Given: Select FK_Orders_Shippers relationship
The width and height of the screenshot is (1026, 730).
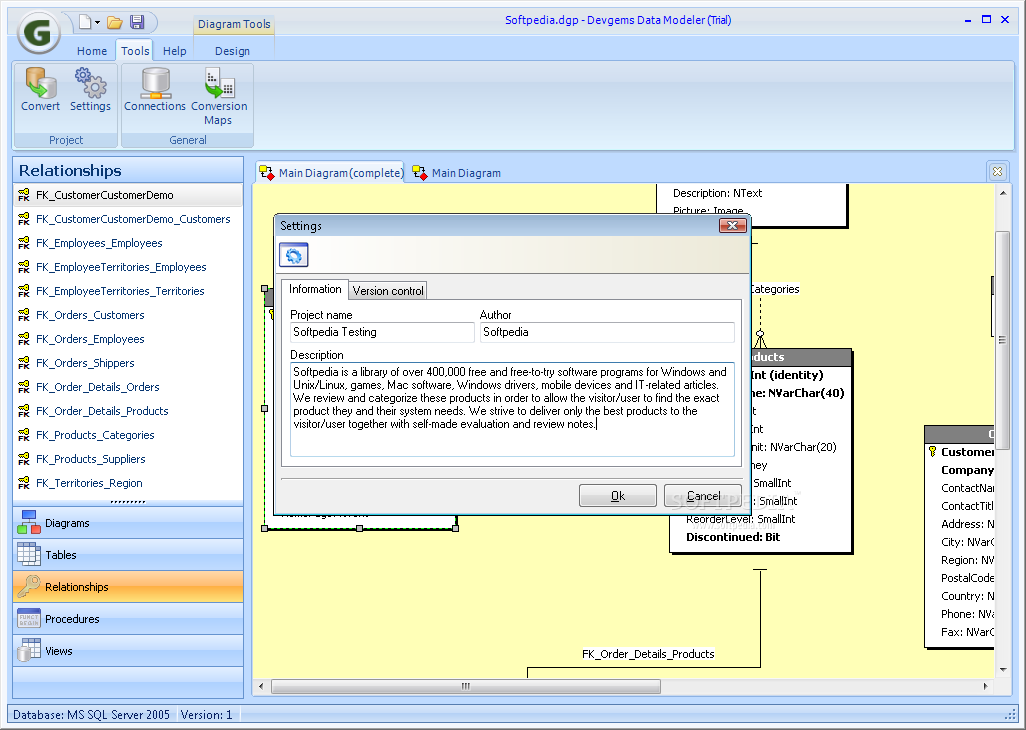Looking at the screenshot, I should point(128,363).
